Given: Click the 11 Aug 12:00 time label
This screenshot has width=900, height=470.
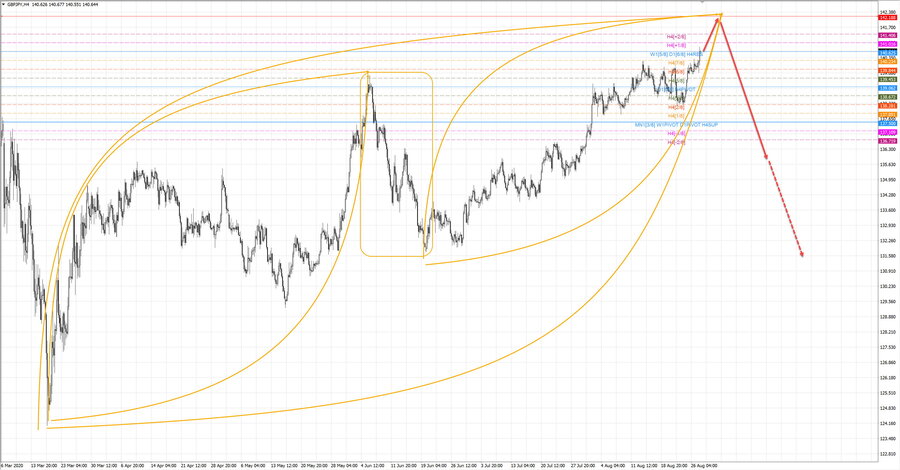Looking at the screenshot, I should pyautogui.click(x=644, y=465).
